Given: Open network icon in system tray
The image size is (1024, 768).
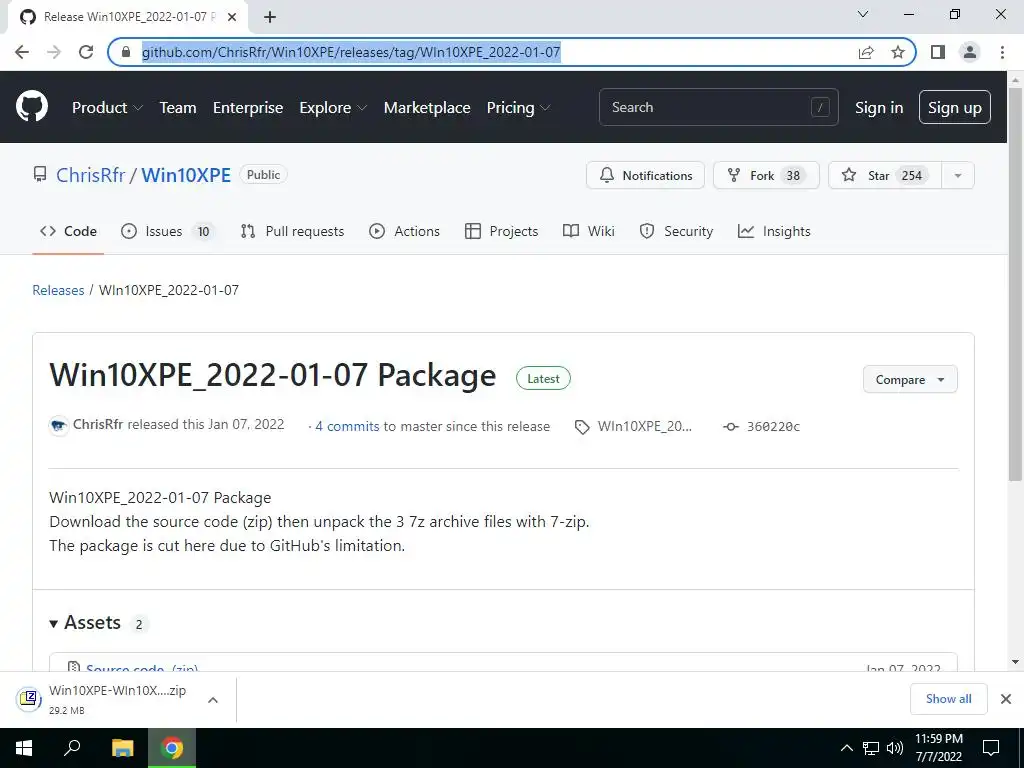Looking at the screenshot, I should (x=871, y=748).
